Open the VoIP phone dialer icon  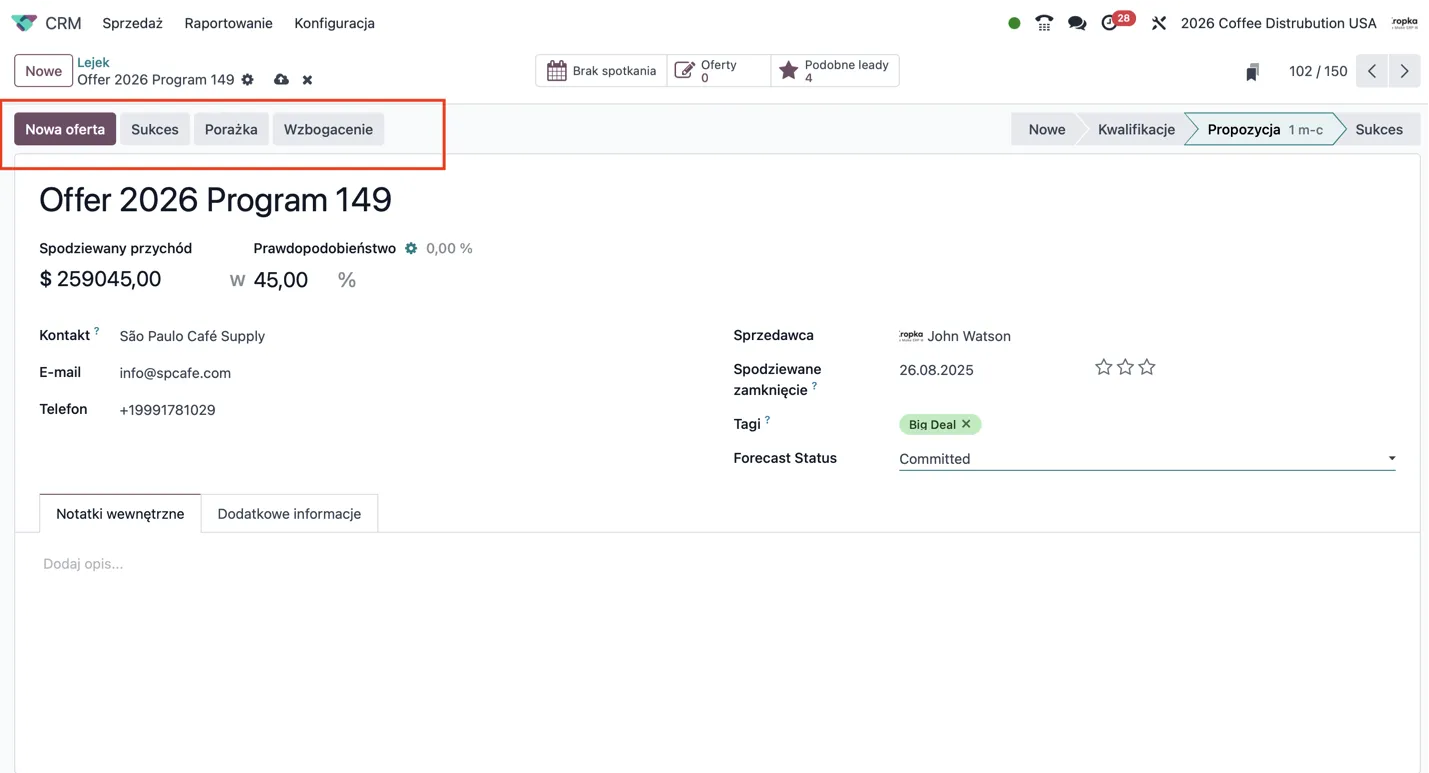(x=1044, y=23)
